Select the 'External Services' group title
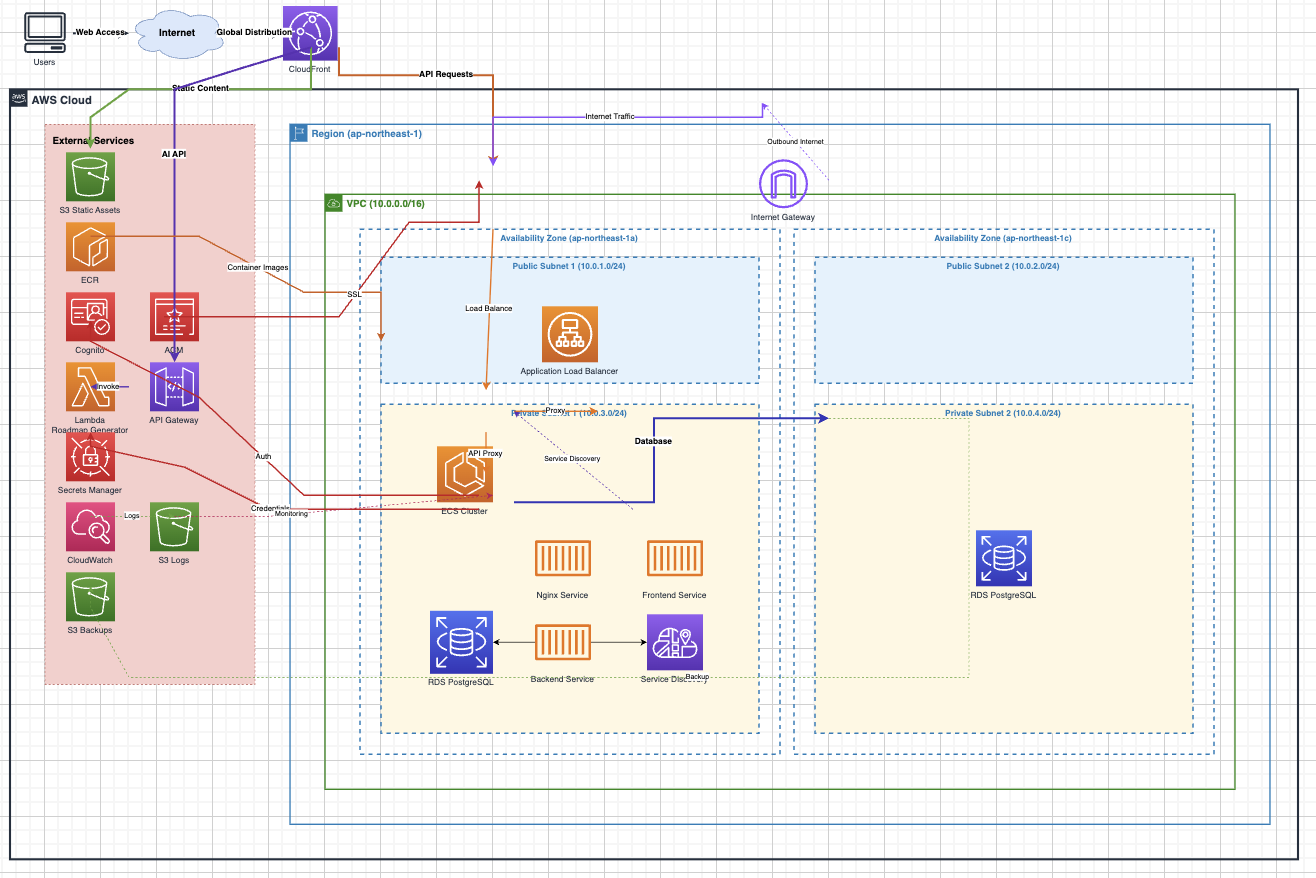This screenshot has width=1316, height=878. click(93, 141)
